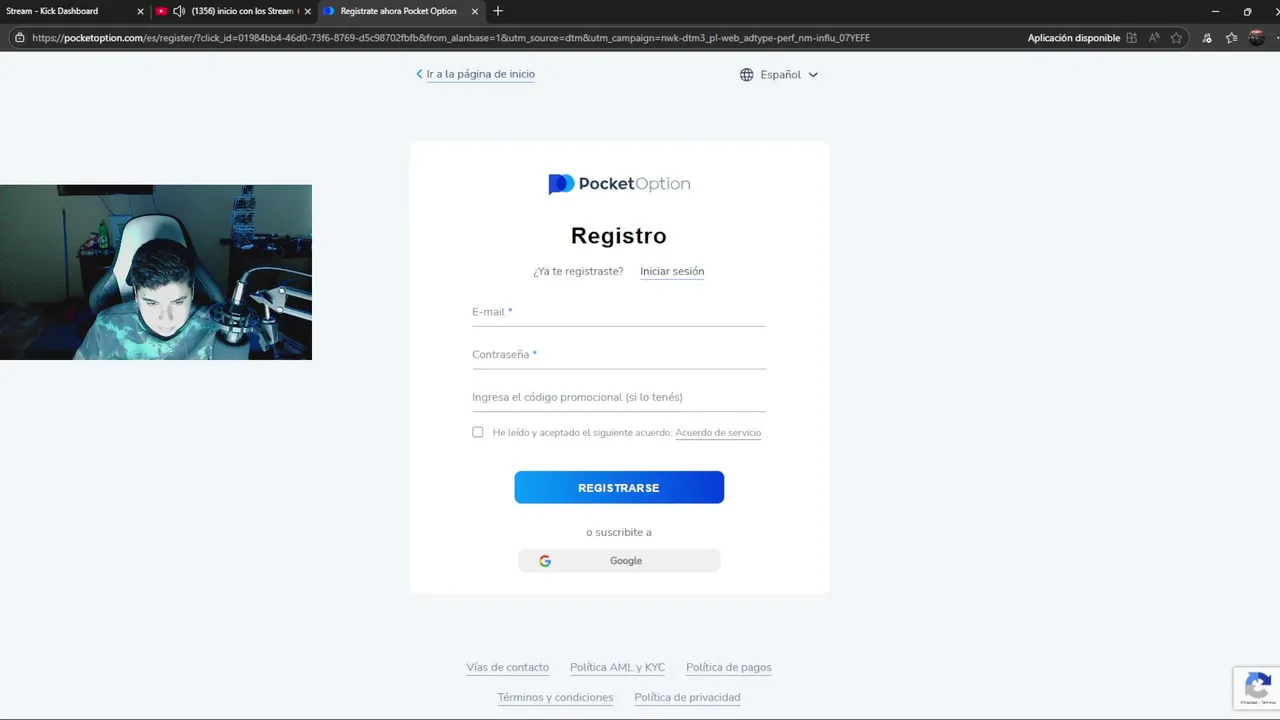Image resolution: width=1280 pixels, height=720 pixels.
Task: Click the browser address bar URL
Action: [450, 38]
